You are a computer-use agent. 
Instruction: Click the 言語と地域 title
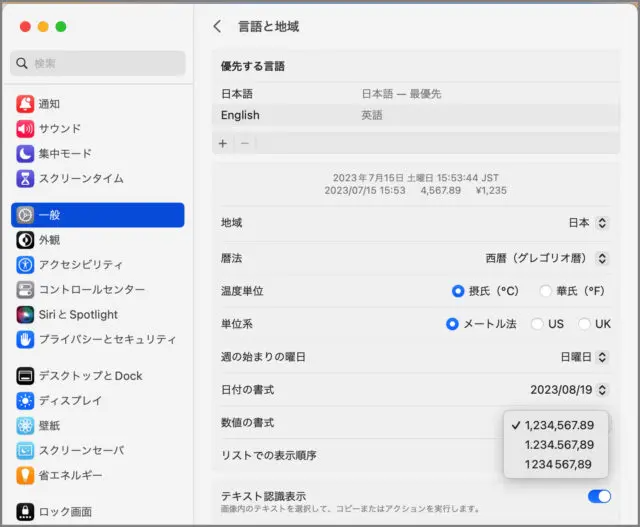point(269,27)
